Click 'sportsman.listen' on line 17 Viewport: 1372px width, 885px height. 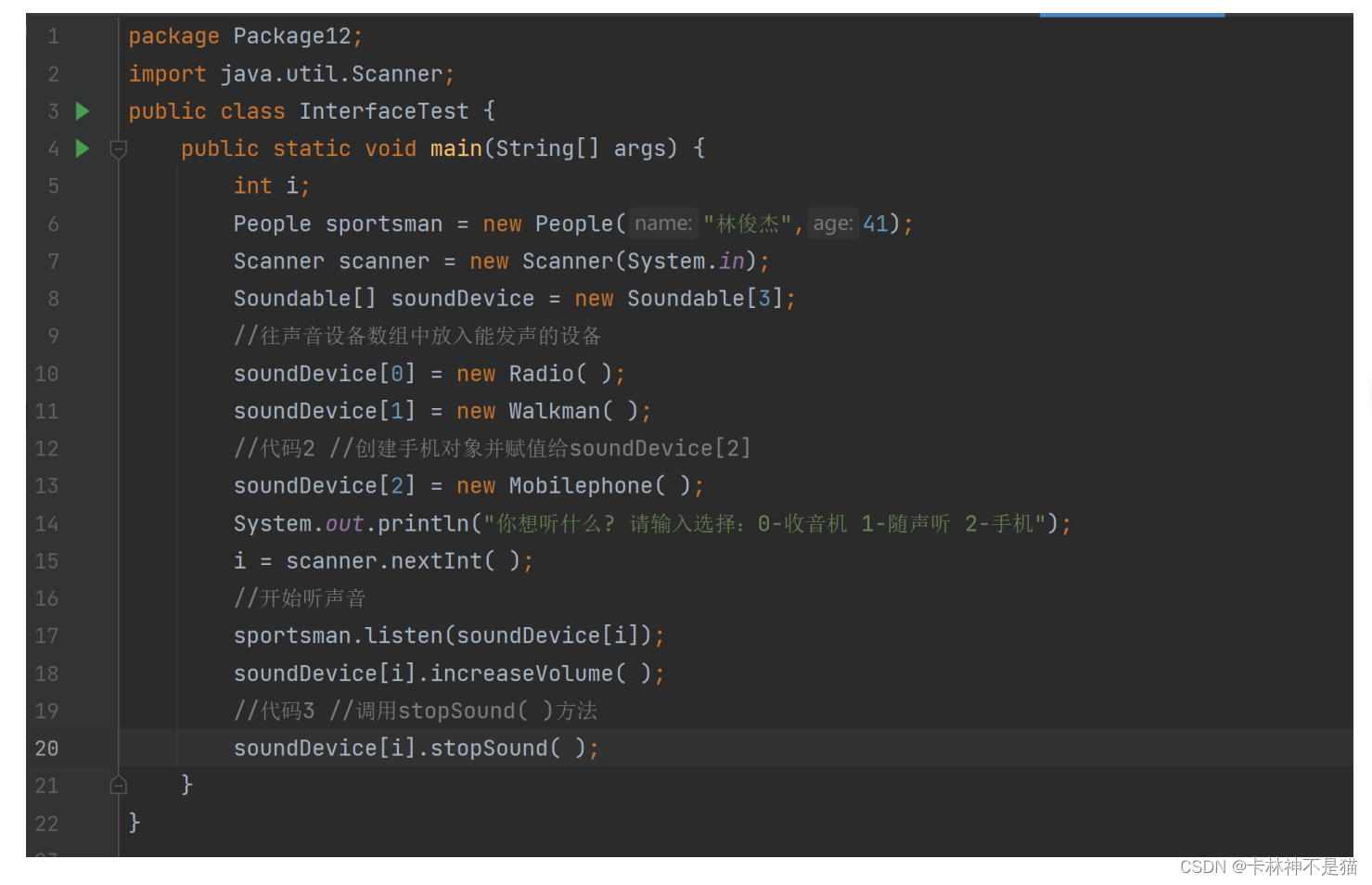coord(339,636)
